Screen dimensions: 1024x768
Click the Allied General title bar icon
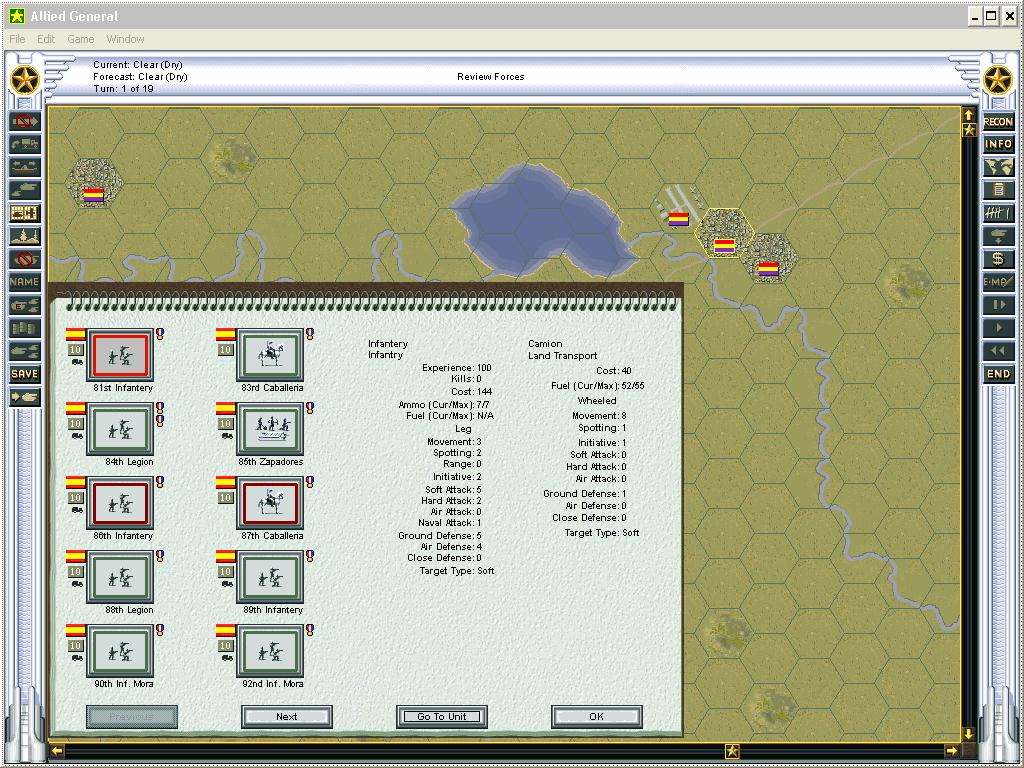click(17, 16)
